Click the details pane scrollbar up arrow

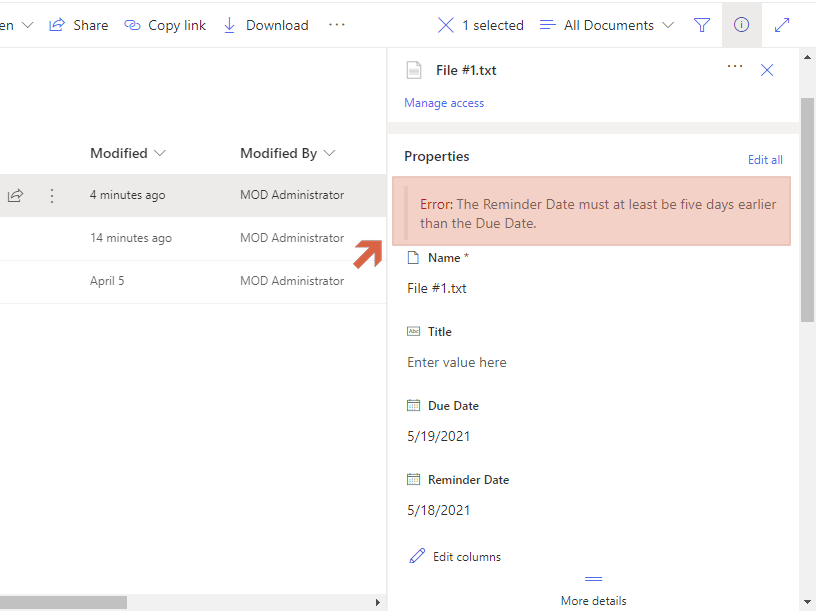[x=807, y=57]
